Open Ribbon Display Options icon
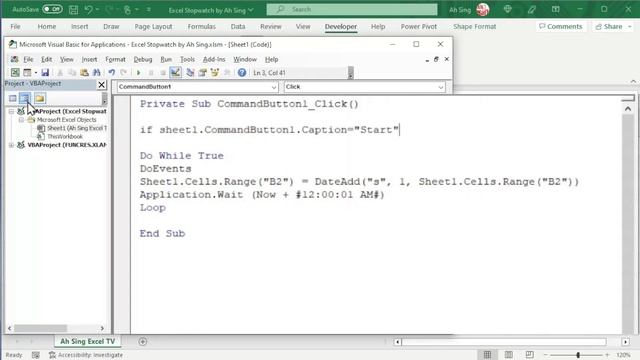 click(556, 9)
